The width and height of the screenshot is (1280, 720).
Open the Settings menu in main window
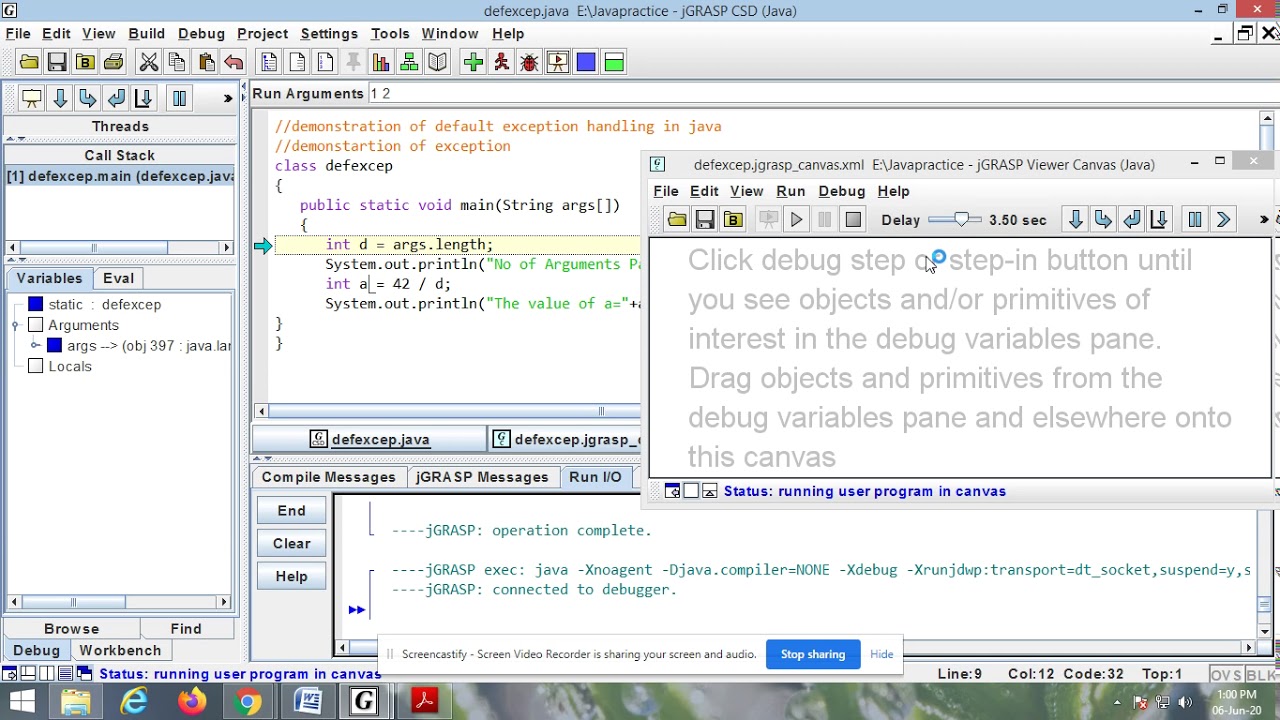coord(329,34)
